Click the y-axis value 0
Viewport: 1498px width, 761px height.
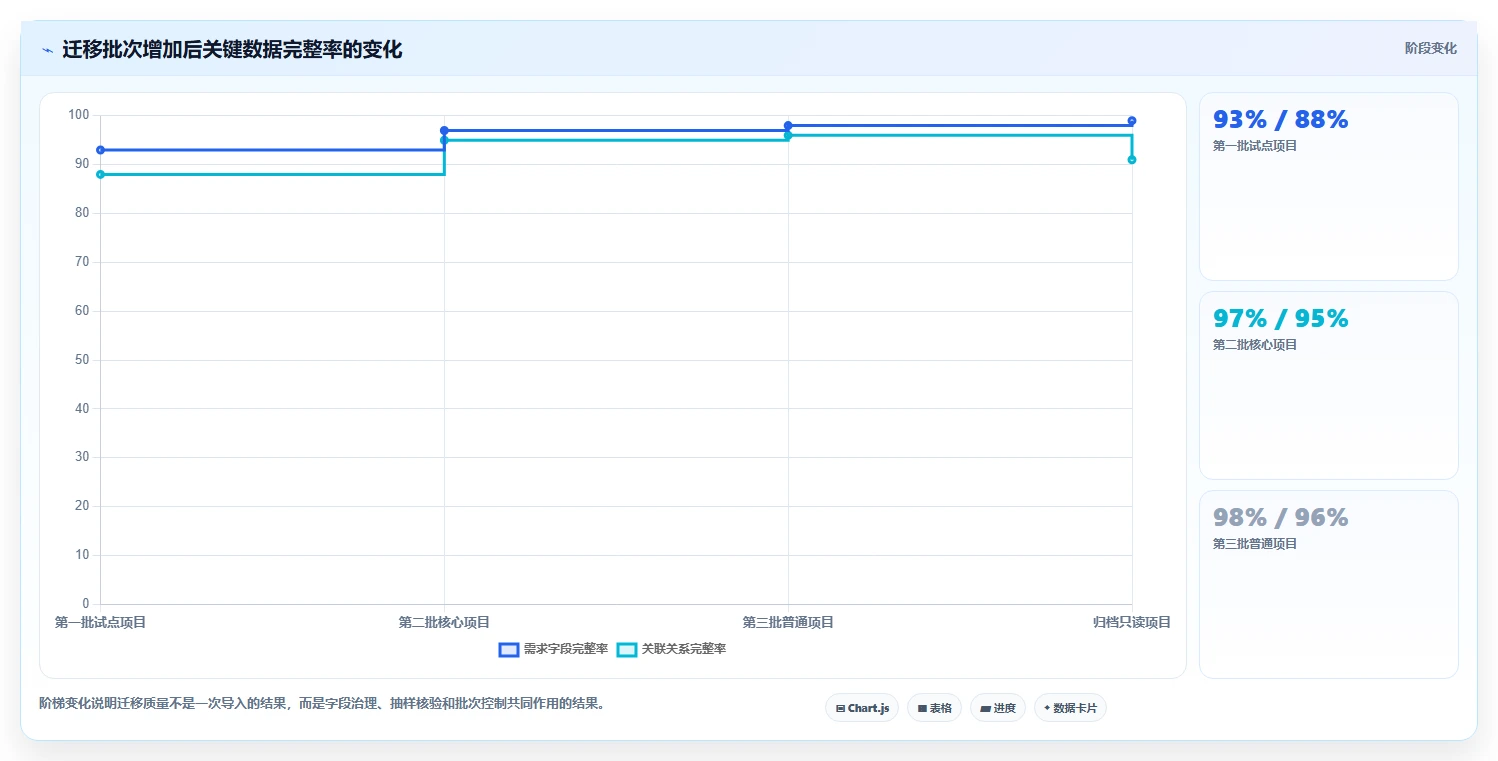coord(86,603)
